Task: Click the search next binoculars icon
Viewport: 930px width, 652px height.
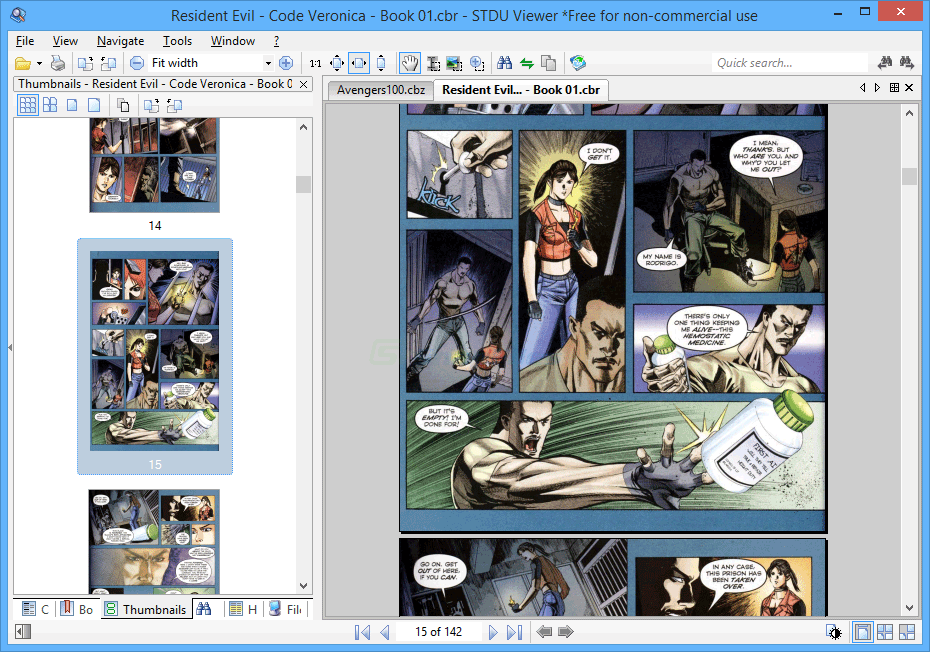Action: coord(907,63)
